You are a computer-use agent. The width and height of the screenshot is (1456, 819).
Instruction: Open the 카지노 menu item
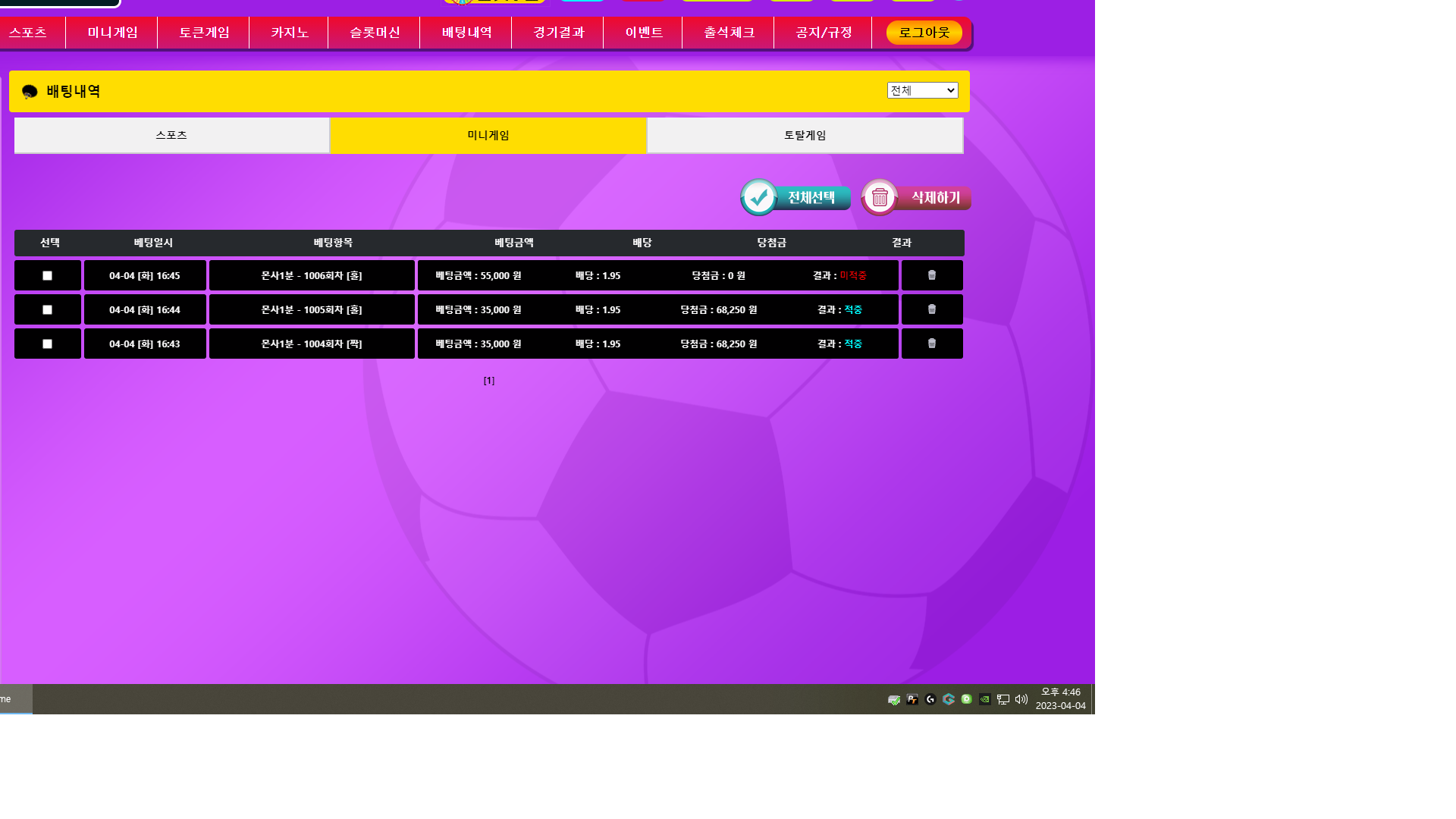[x=289, y=33]
